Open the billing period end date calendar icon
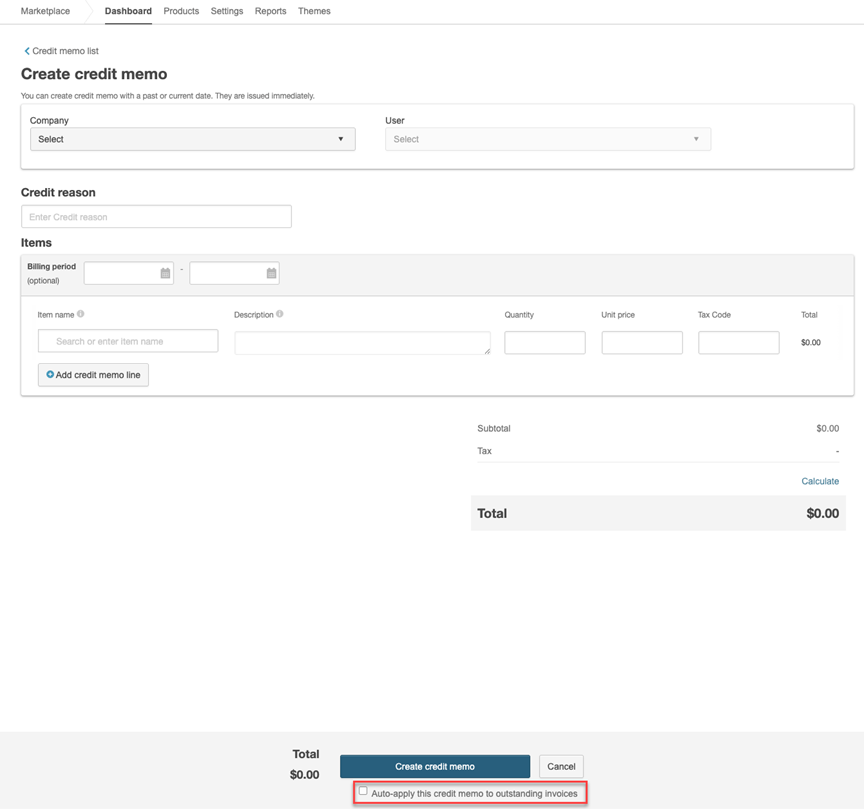 tap(271, 273)
